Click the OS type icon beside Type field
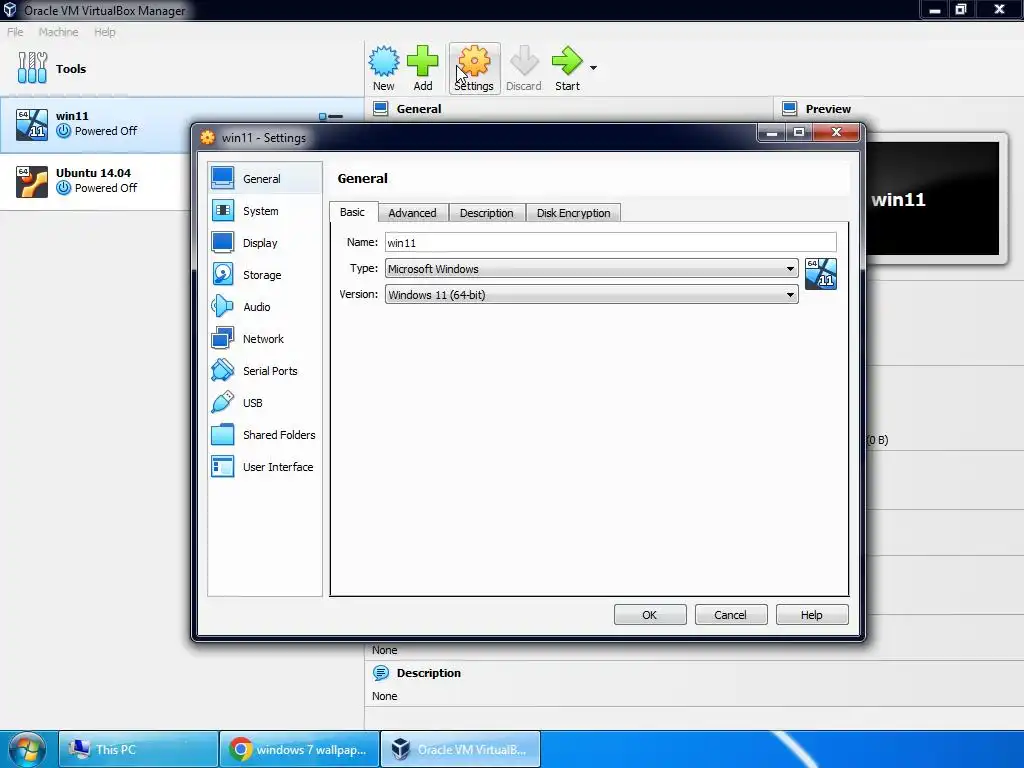 pos(821,274)
